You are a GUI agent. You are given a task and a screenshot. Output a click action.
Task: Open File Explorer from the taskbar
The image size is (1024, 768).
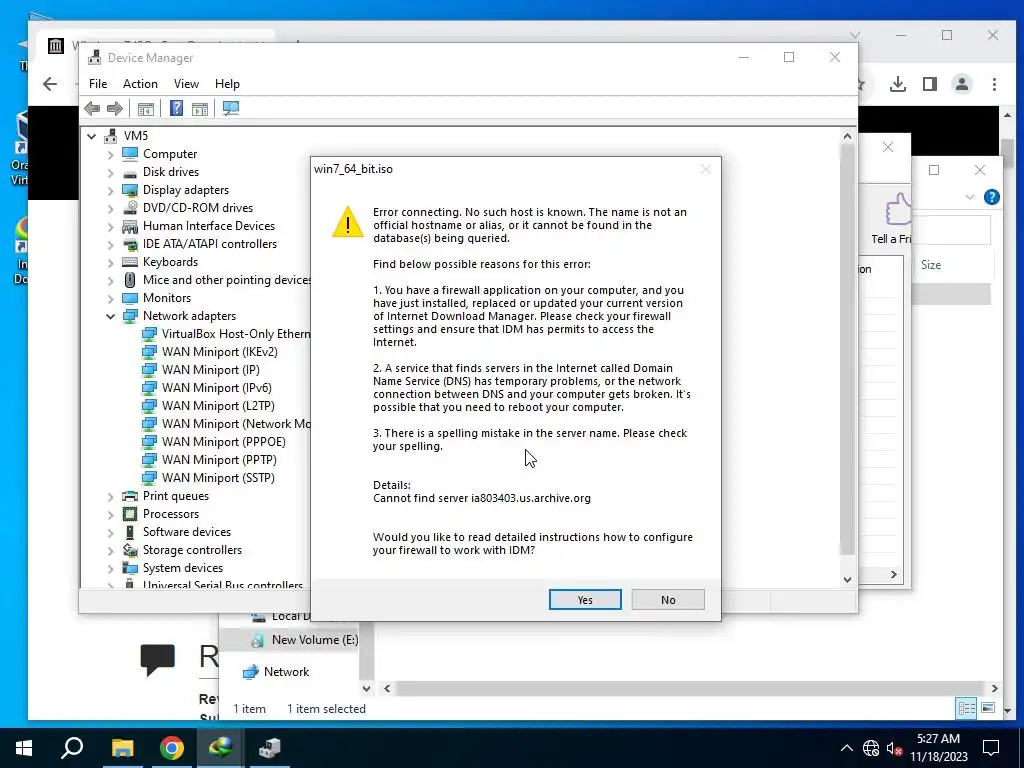pyautogui.click(x=122, y=748)
